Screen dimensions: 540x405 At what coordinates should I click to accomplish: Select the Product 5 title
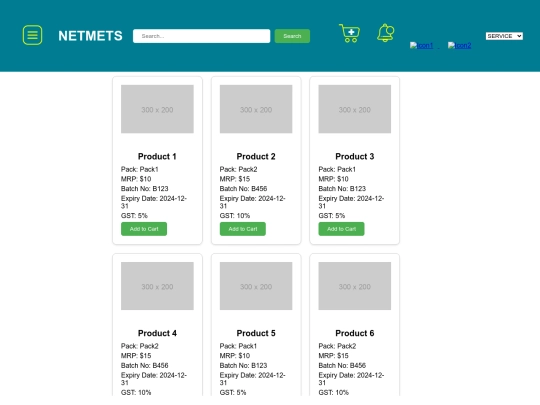pyautogui.click(x=256, y=333)
